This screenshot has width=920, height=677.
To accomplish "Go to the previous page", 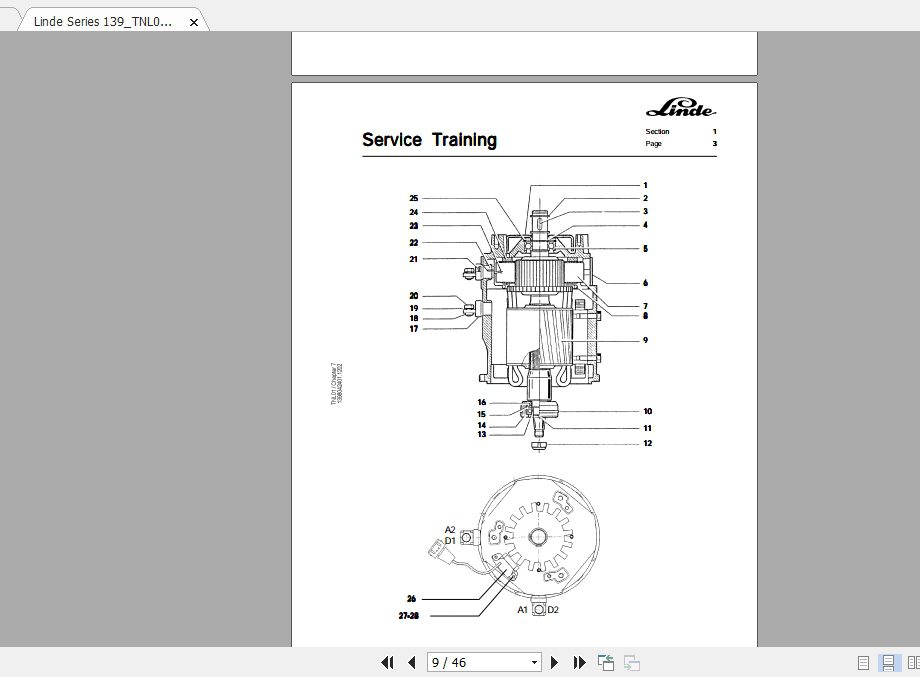I will [412, 662].
